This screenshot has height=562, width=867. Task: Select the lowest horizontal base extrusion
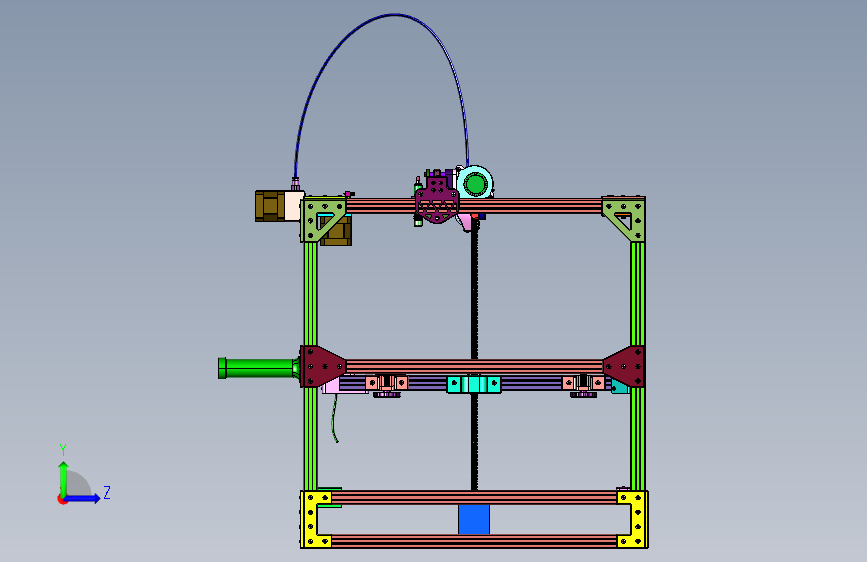(x=474, y=541)
